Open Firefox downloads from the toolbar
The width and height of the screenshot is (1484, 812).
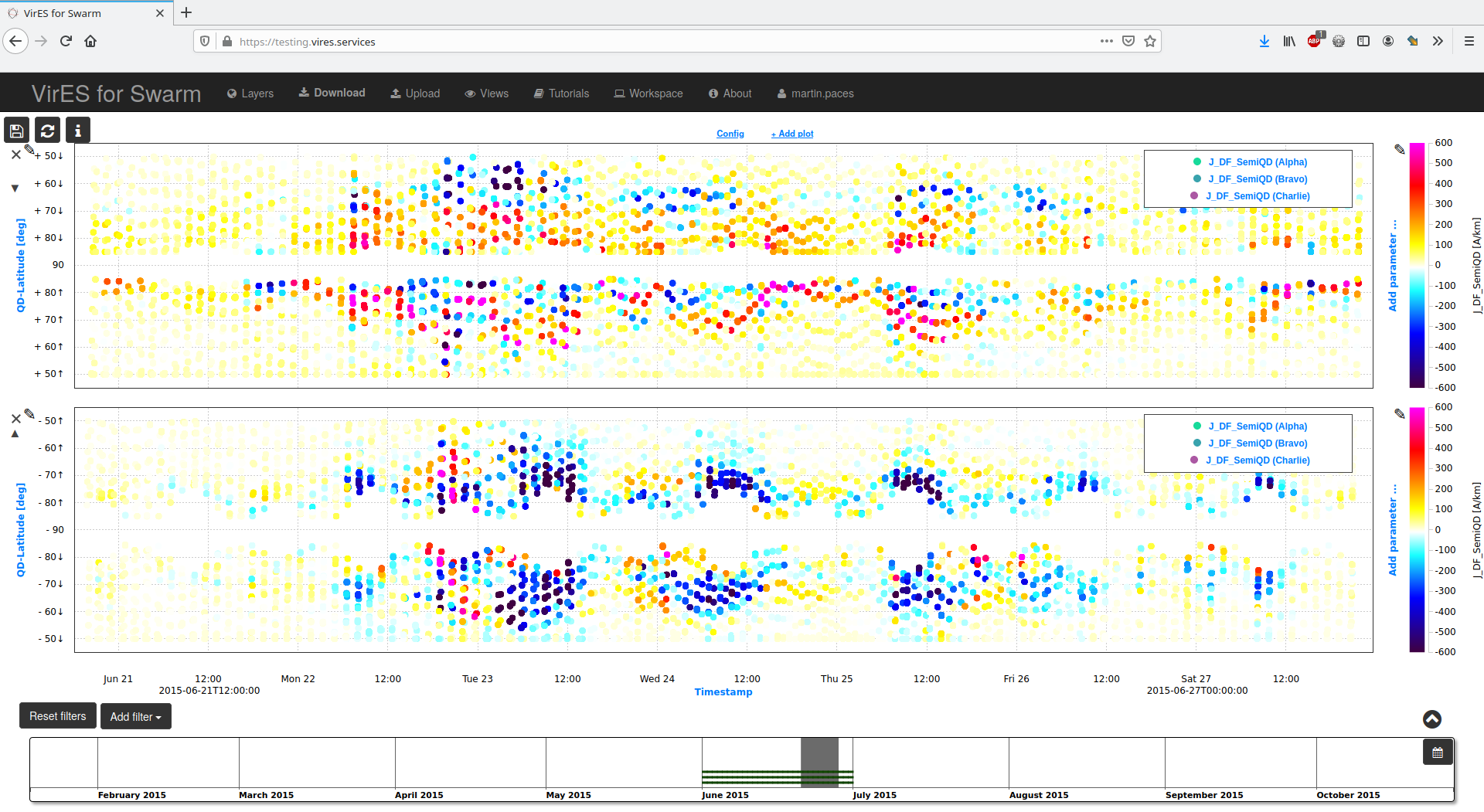click(1264, 41)
